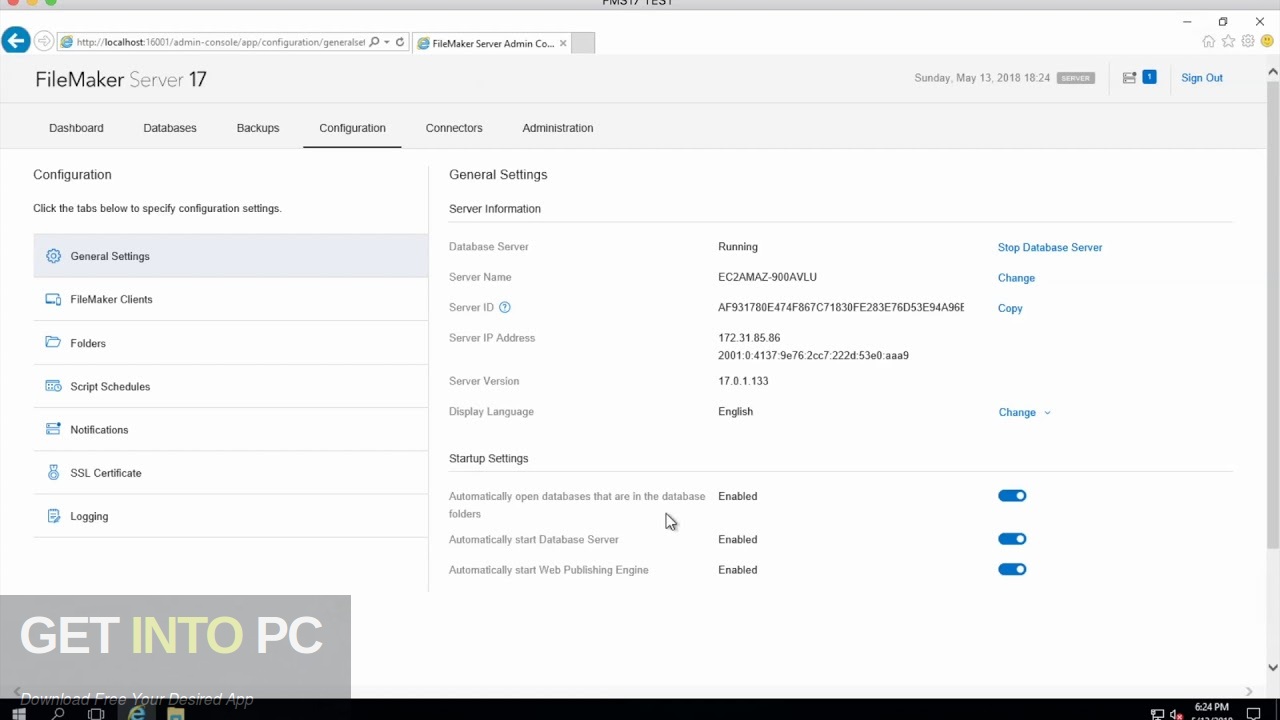Close the FileMaker Server Admin Console tab
This screenshot has width=1280, height=720.
563,43
